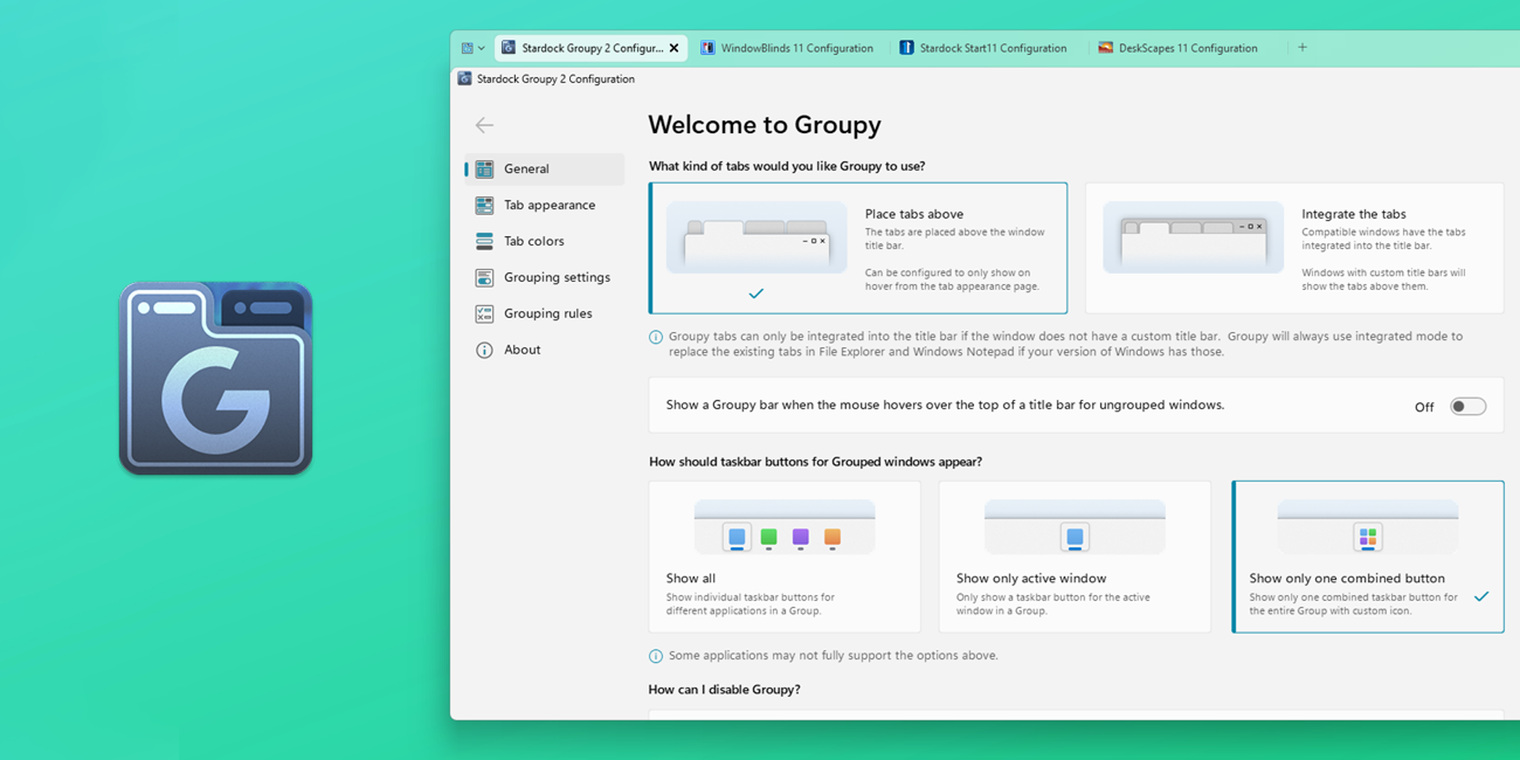Open the About info icon
1520x760 pixels.
[485, 349]
